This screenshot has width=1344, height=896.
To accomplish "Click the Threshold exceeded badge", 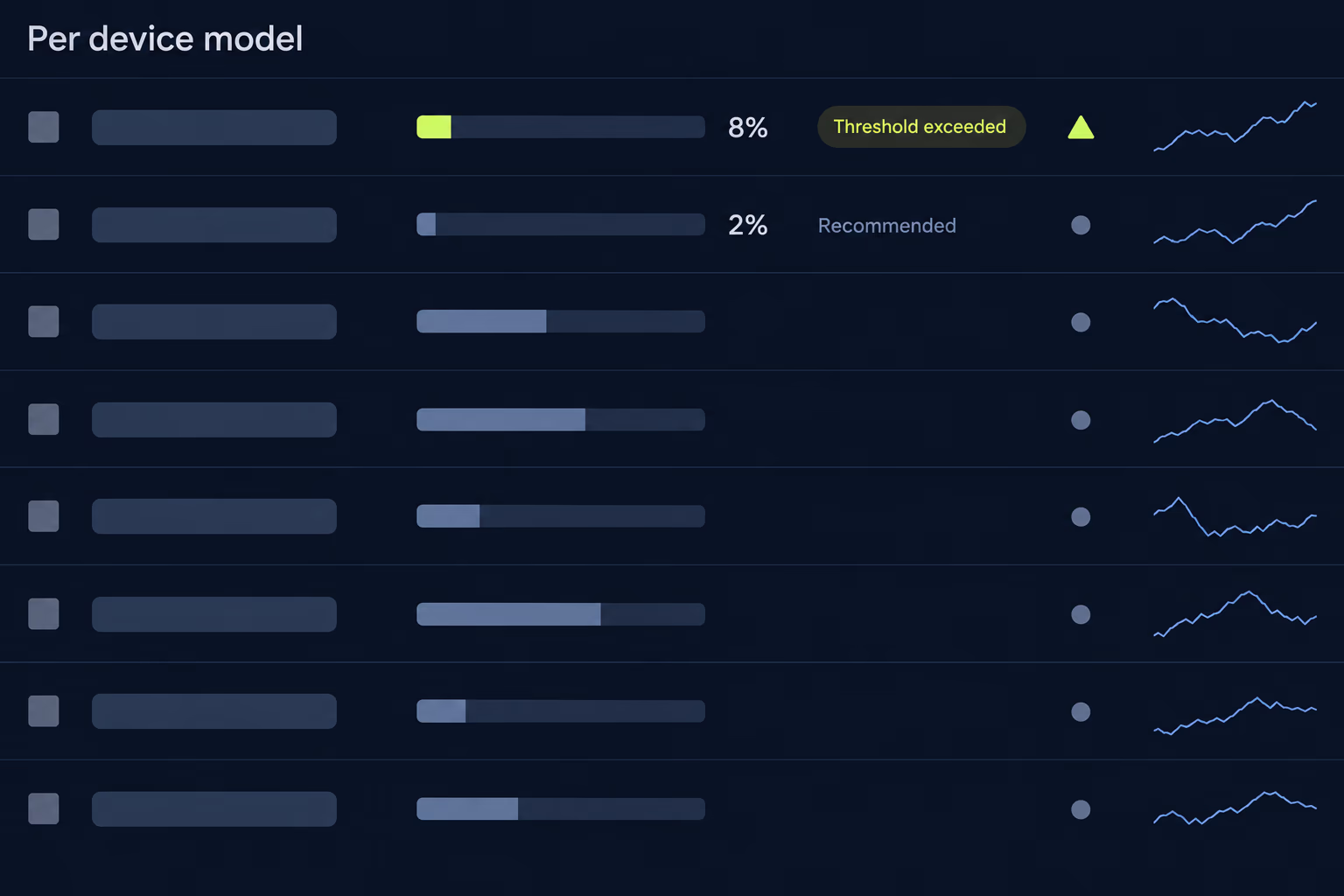I will click(920, 127).
